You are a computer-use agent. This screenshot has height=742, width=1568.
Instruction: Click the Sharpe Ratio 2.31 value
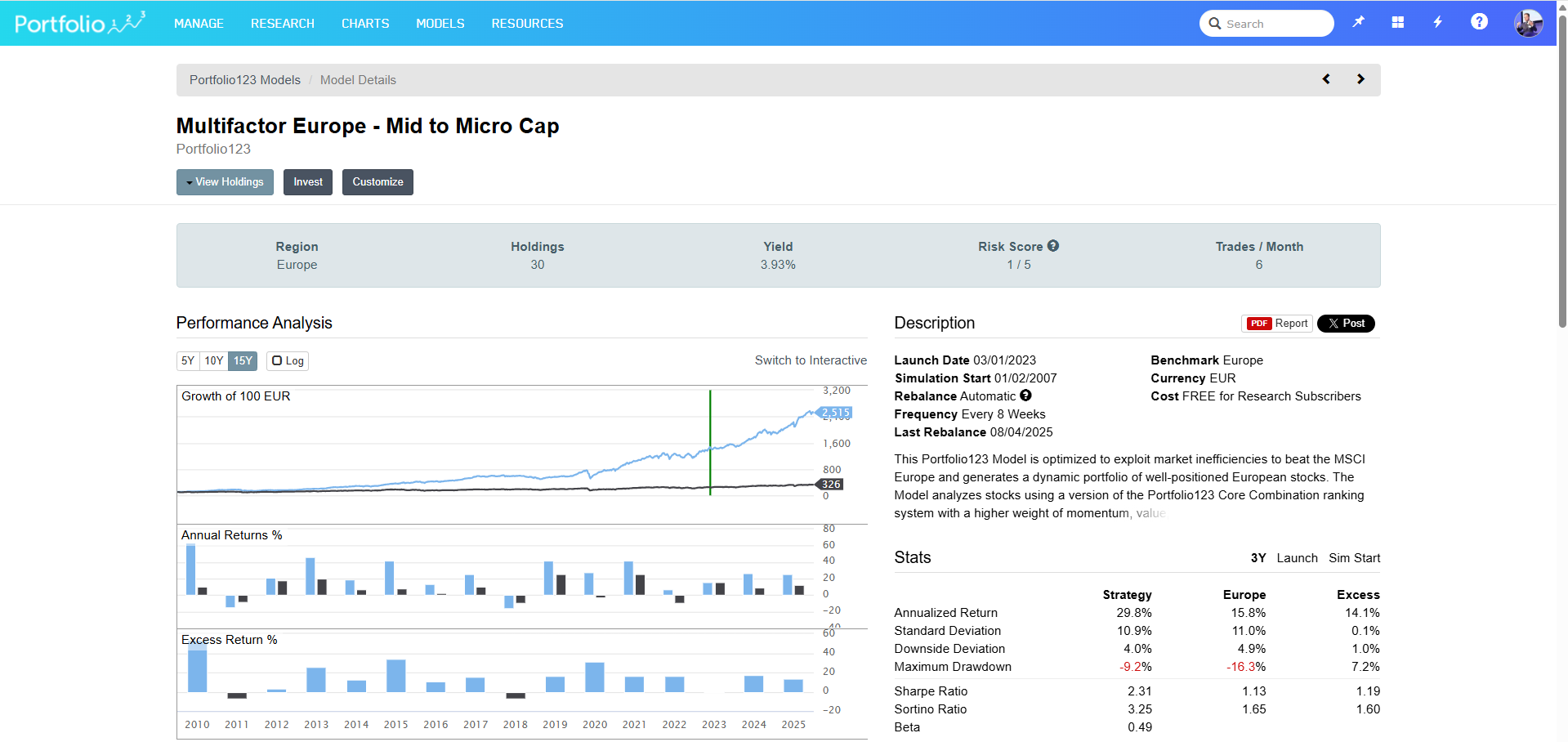pyautogui.click(x=1140, y=691)
